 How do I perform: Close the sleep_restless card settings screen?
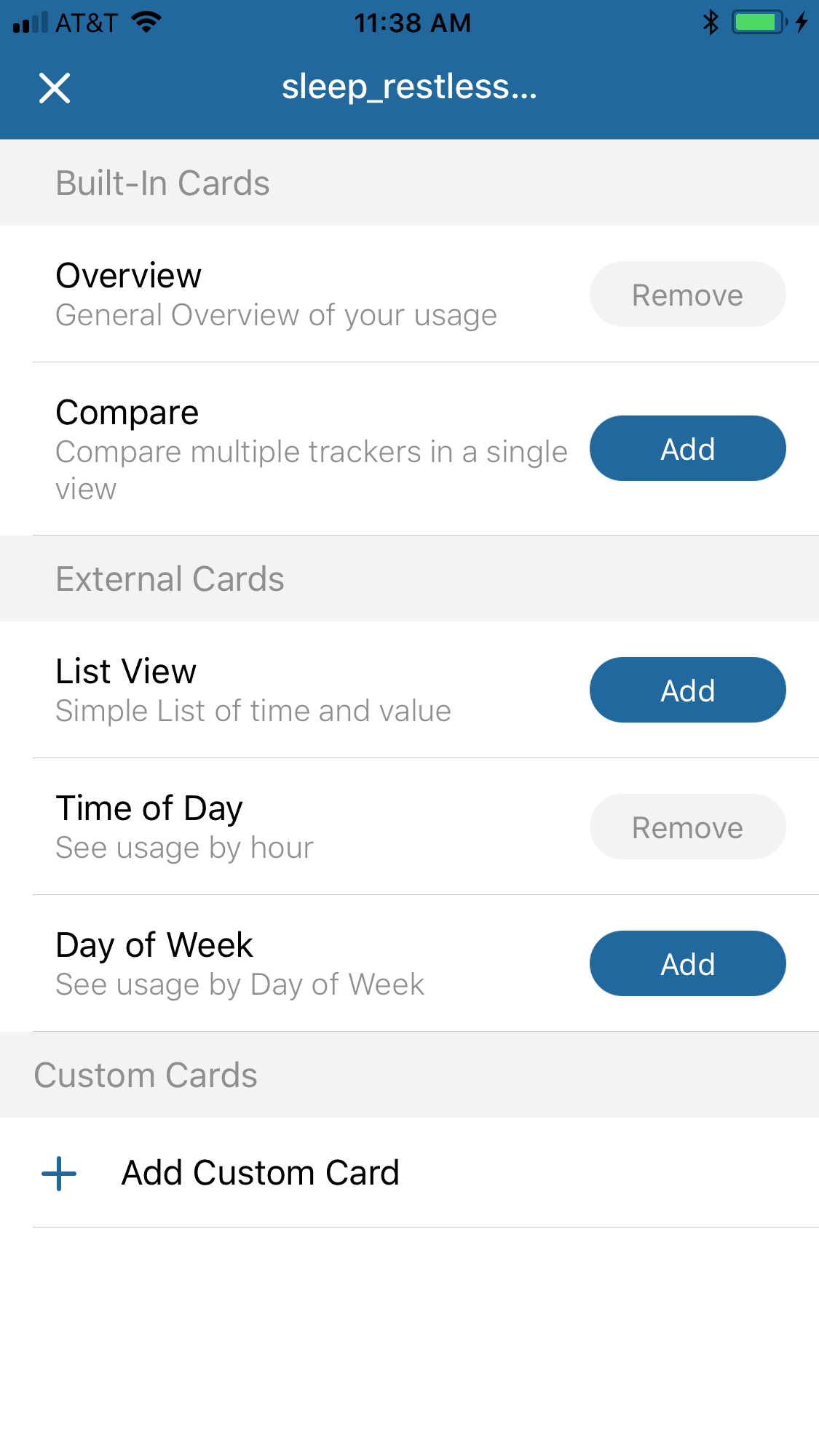[x=55, y=88]
